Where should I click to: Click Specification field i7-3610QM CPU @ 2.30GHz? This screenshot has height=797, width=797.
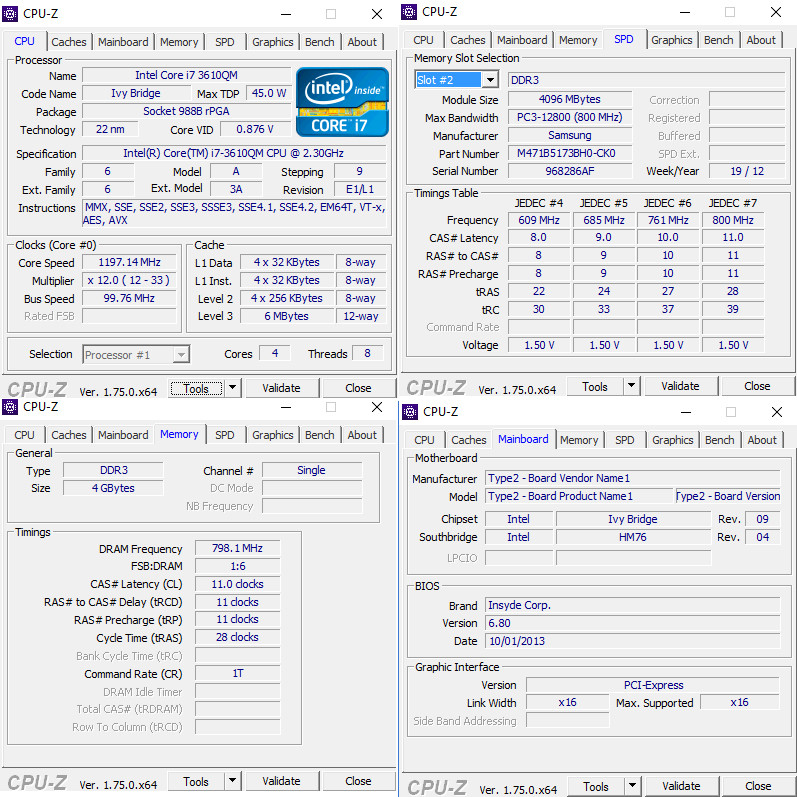click(x=234, y=153)
